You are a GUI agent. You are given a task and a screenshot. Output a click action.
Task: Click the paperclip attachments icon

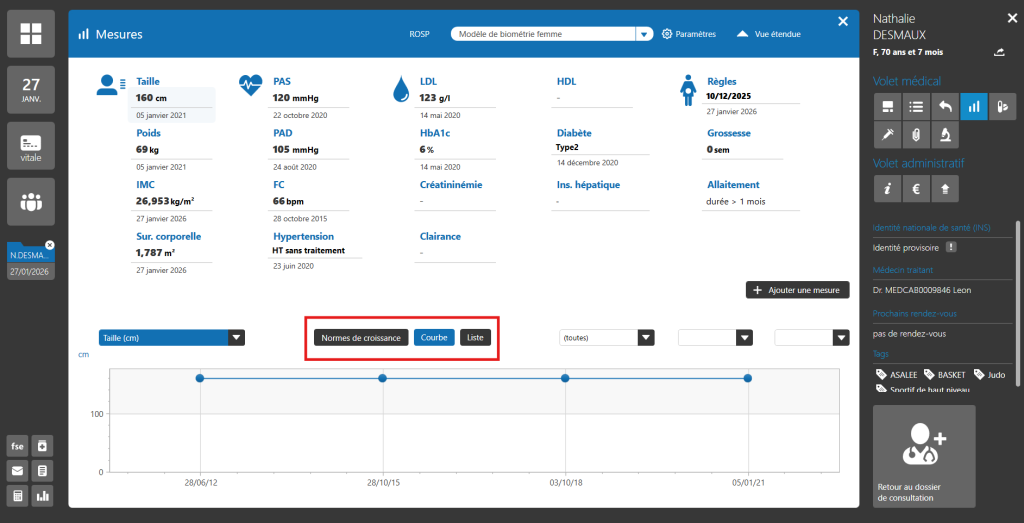point(915,134)
